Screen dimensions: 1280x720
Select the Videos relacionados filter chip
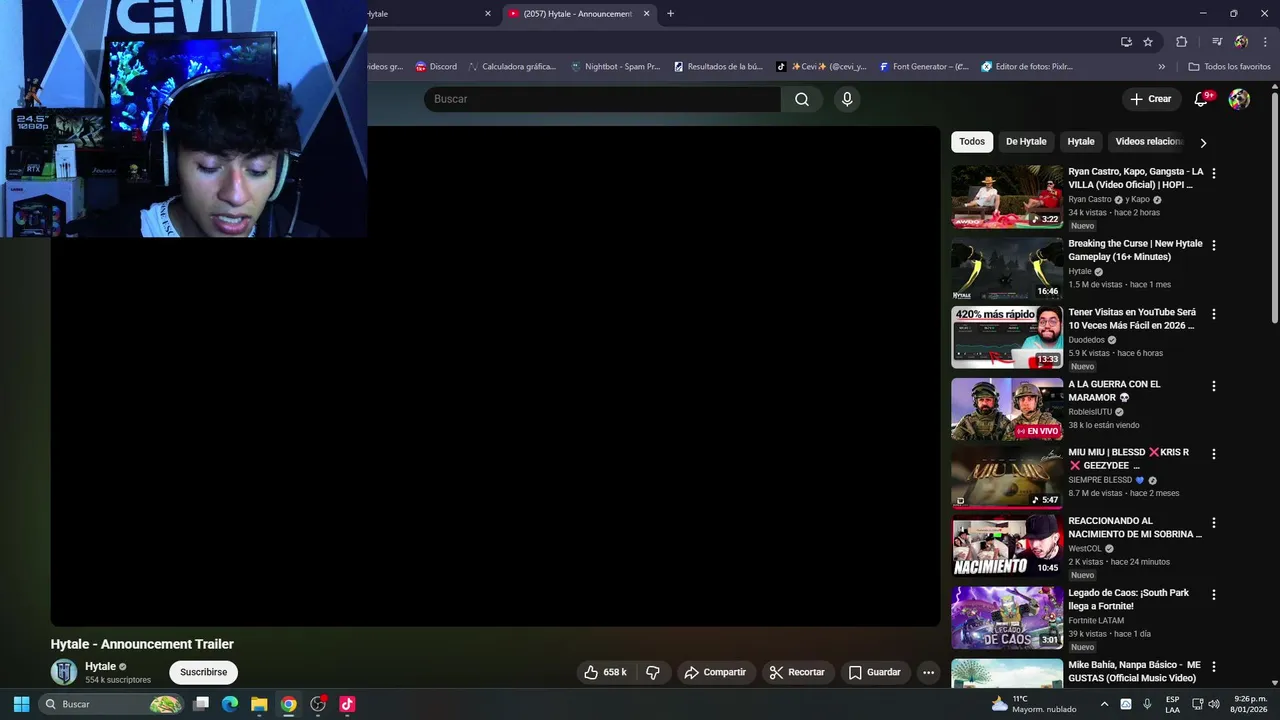1148,142
